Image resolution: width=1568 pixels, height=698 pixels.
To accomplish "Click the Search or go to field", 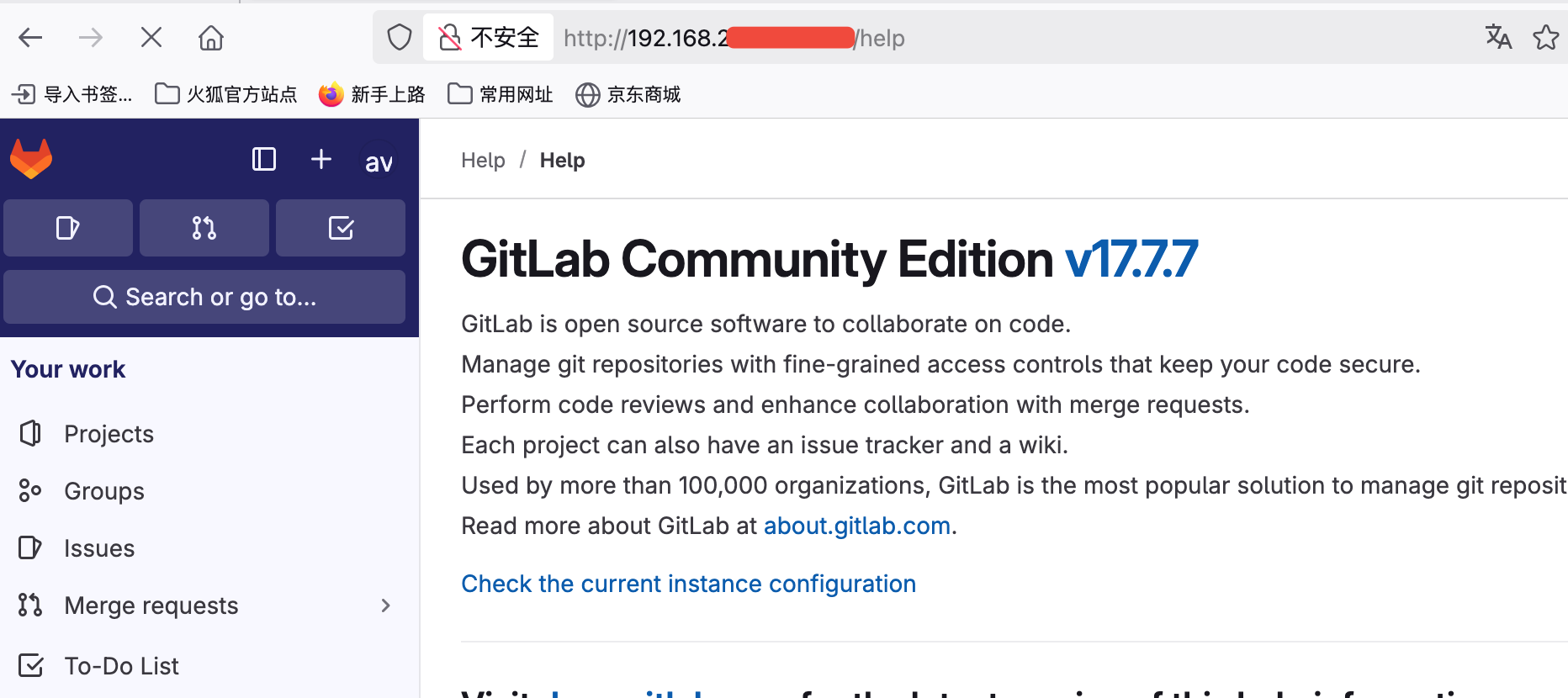I will click(x=204, y=297).
